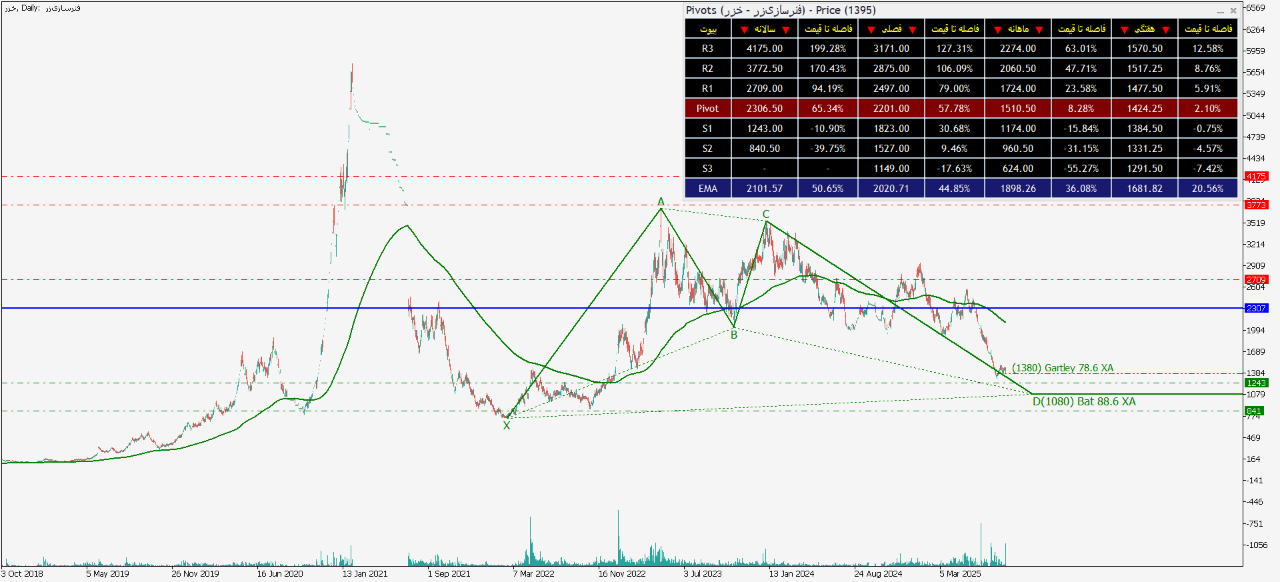Click red arrow left of سالانه header
Viewport: 1280px width, 582px height.
(x=743, y=29)
